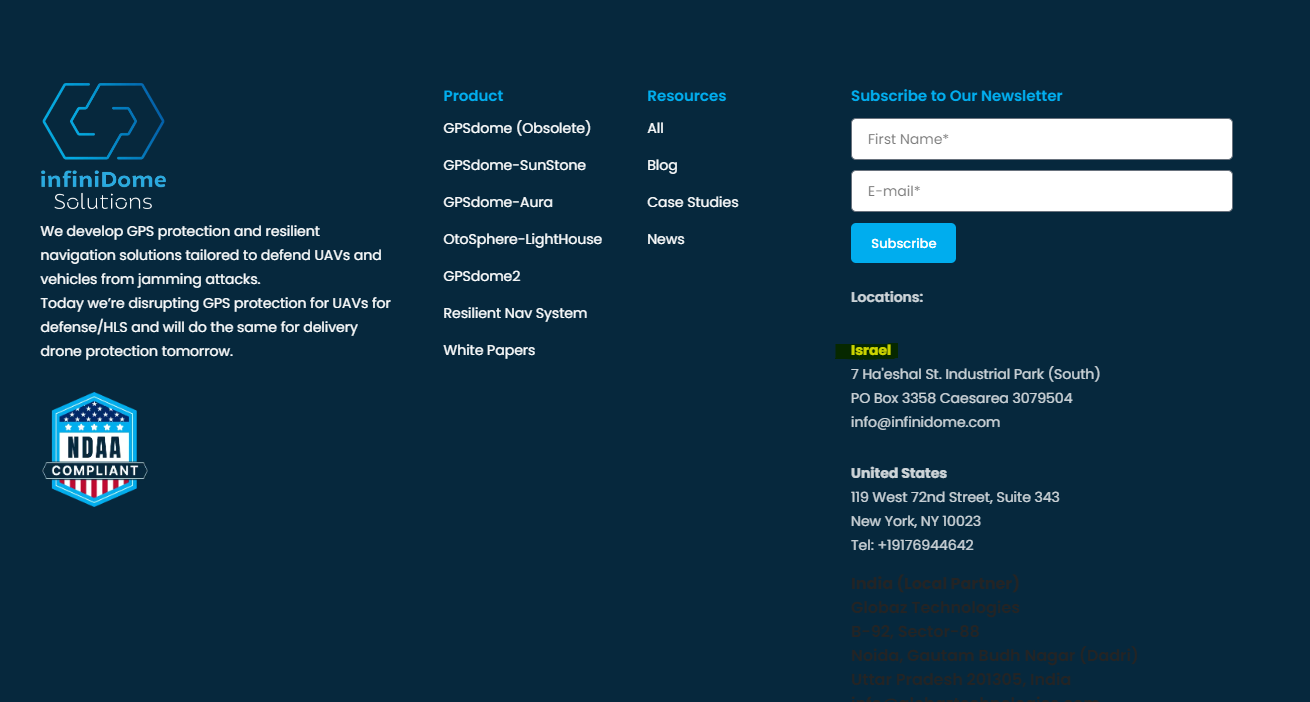The image size is (1310, 702).
Task: Click the First Name input field
Action: click(1041, 139)
